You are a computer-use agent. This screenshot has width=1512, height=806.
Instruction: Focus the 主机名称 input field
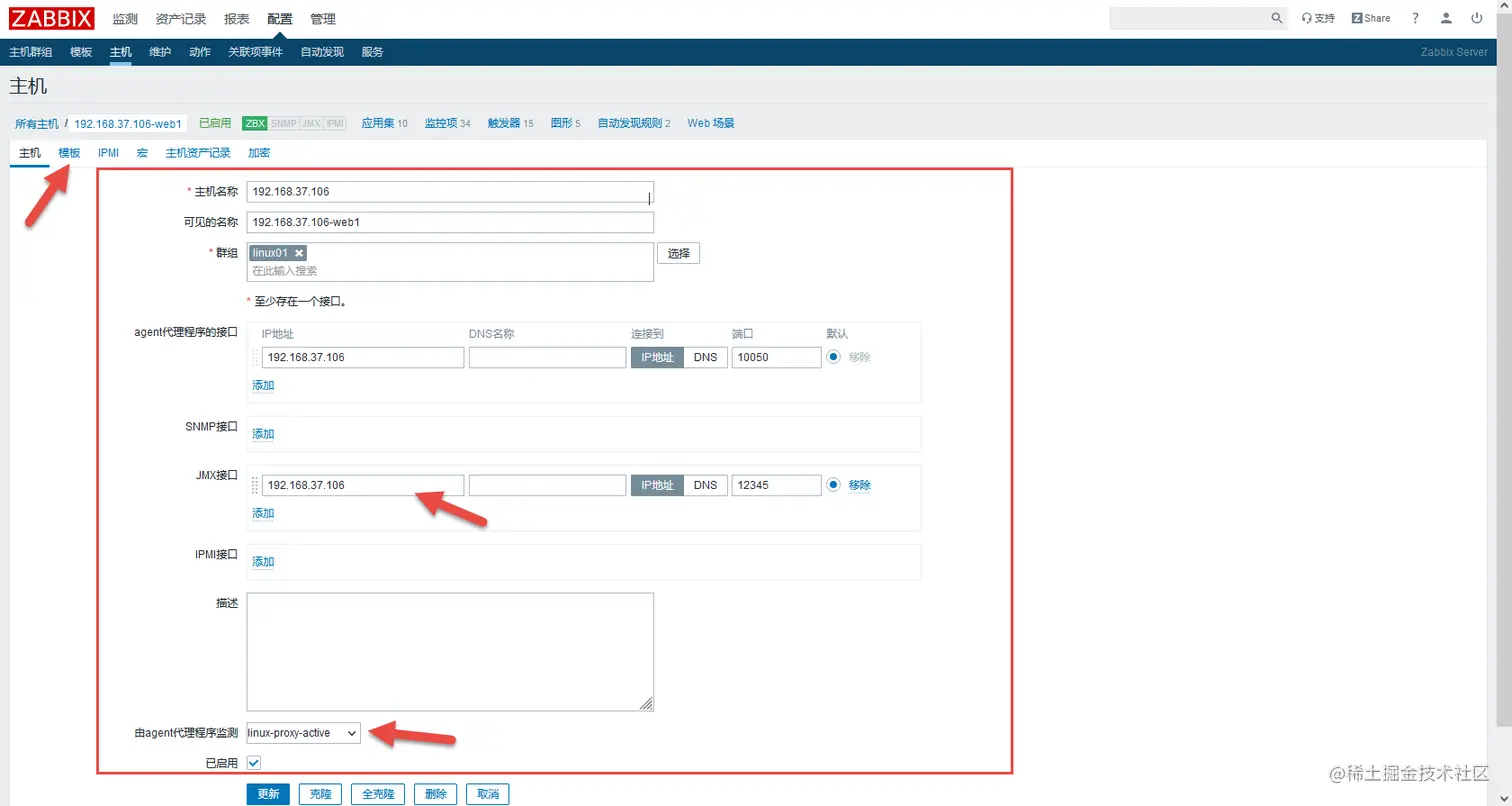450,192
